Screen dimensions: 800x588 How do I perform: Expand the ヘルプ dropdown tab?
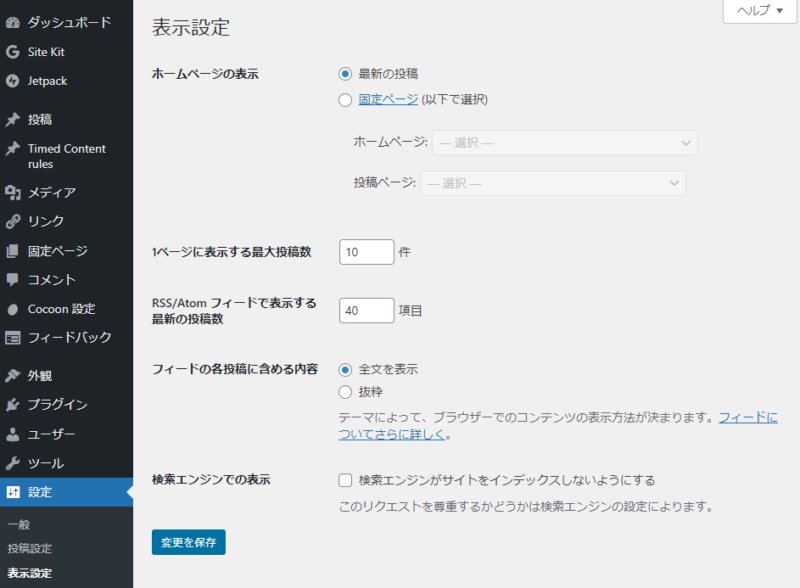[759, 10]
